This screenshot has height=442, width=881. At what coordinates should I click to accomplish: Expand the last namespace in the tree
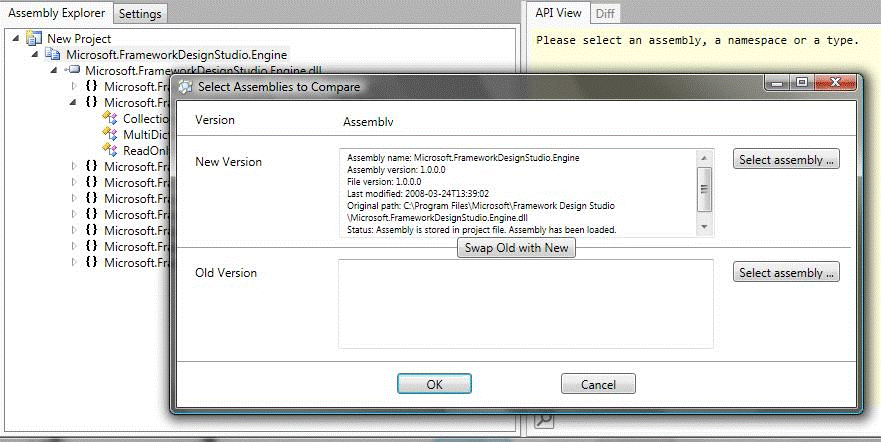pyautogui.click(x=73, y=262)
